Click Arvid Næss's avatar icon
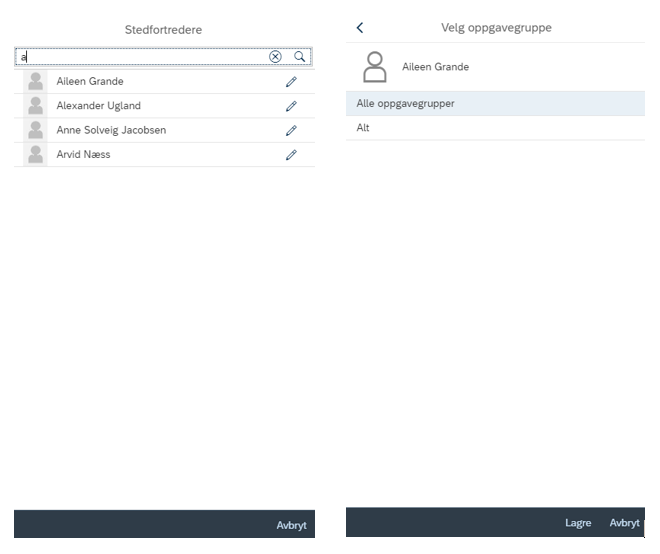660x554 pixels. pos(35,155)
